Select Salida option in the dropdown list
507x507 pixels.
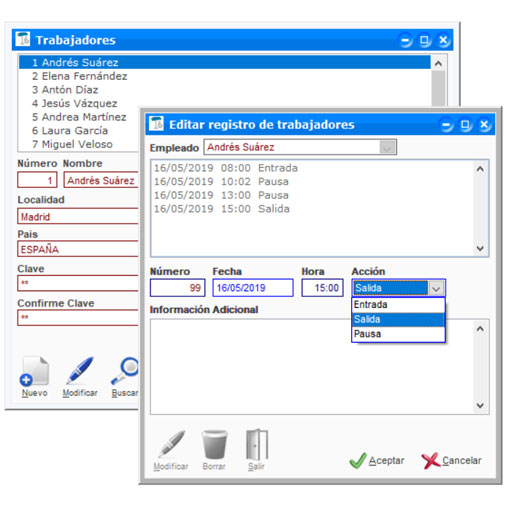point(398,319)
